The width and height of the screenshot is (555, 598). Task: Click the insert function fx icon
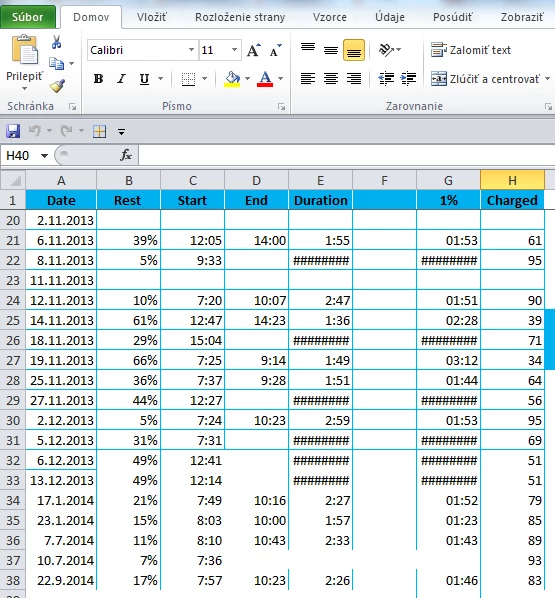coord(126,155)
